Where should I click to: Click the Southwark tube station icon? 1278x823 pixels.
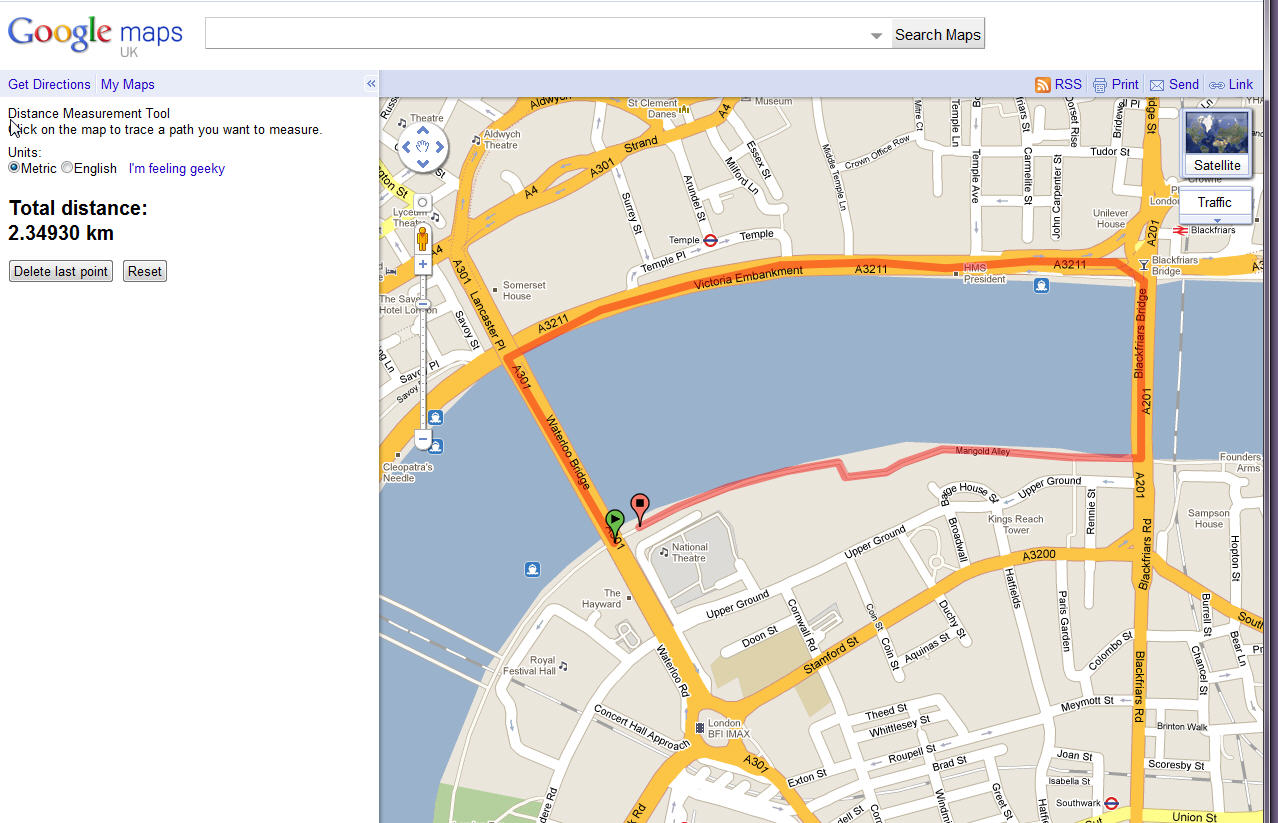tap(1110, 802)
